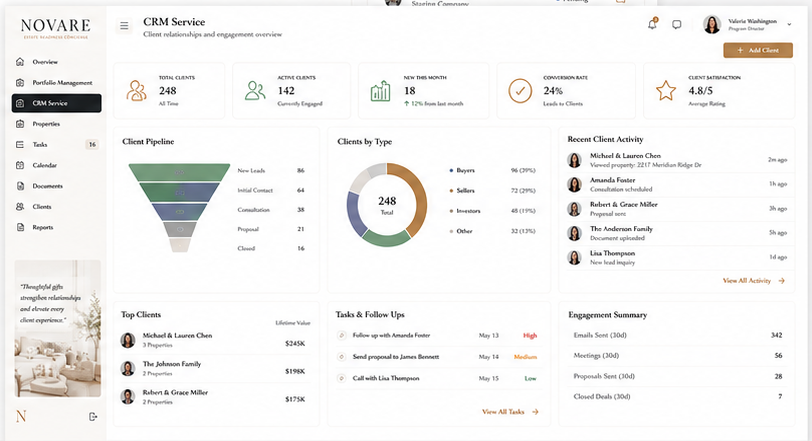This screenshot has height=441, width=812.
Task: Click the Proposal pipeline label
Action: tap(248, 229)
